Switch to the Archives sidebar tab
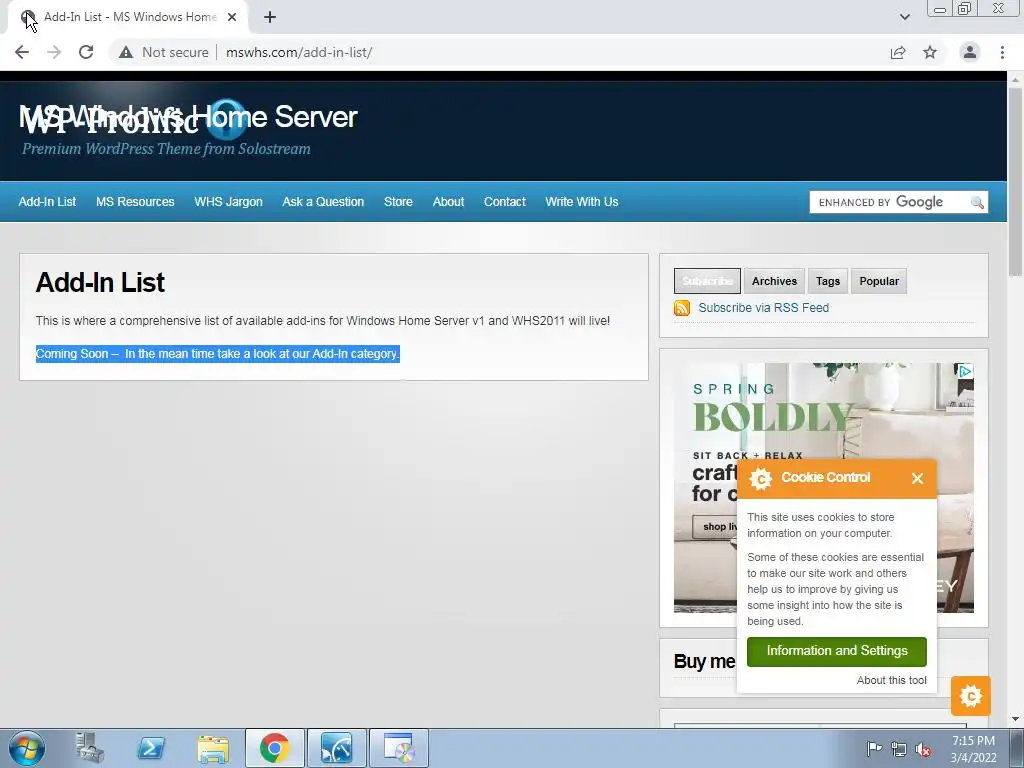Screen dimensions: 1024x768 pyautogui.click(x=775, y=281)
